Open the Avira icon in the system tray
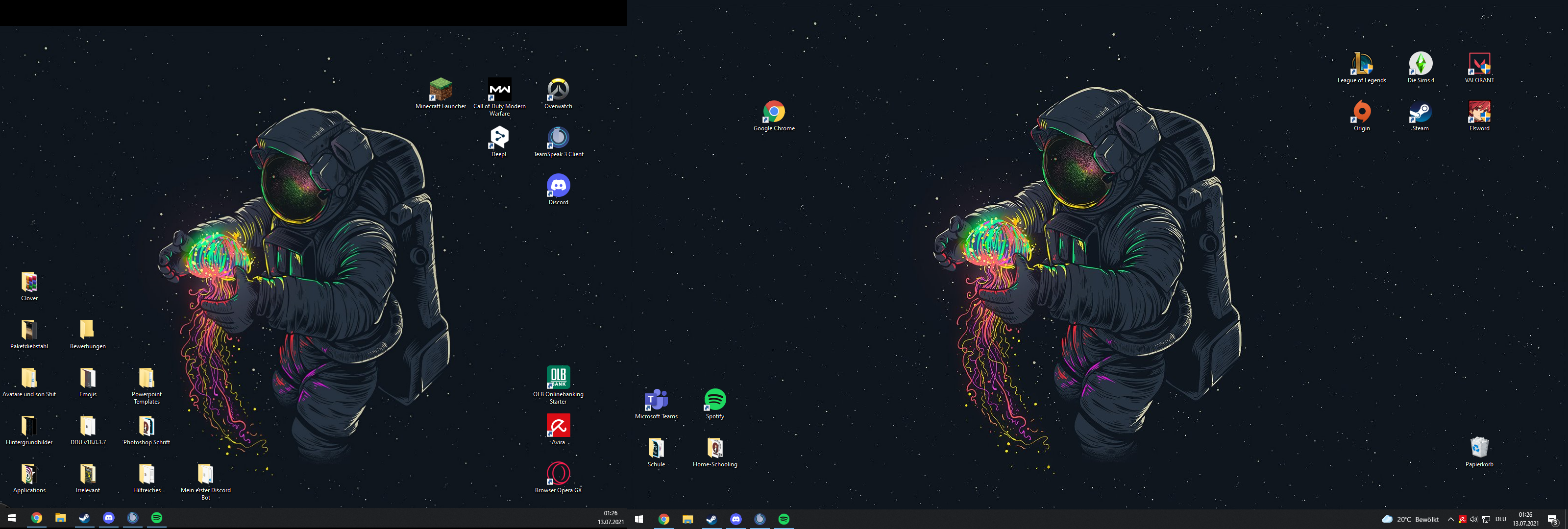The image size is (1568, 529). [x=1462, y=519]
